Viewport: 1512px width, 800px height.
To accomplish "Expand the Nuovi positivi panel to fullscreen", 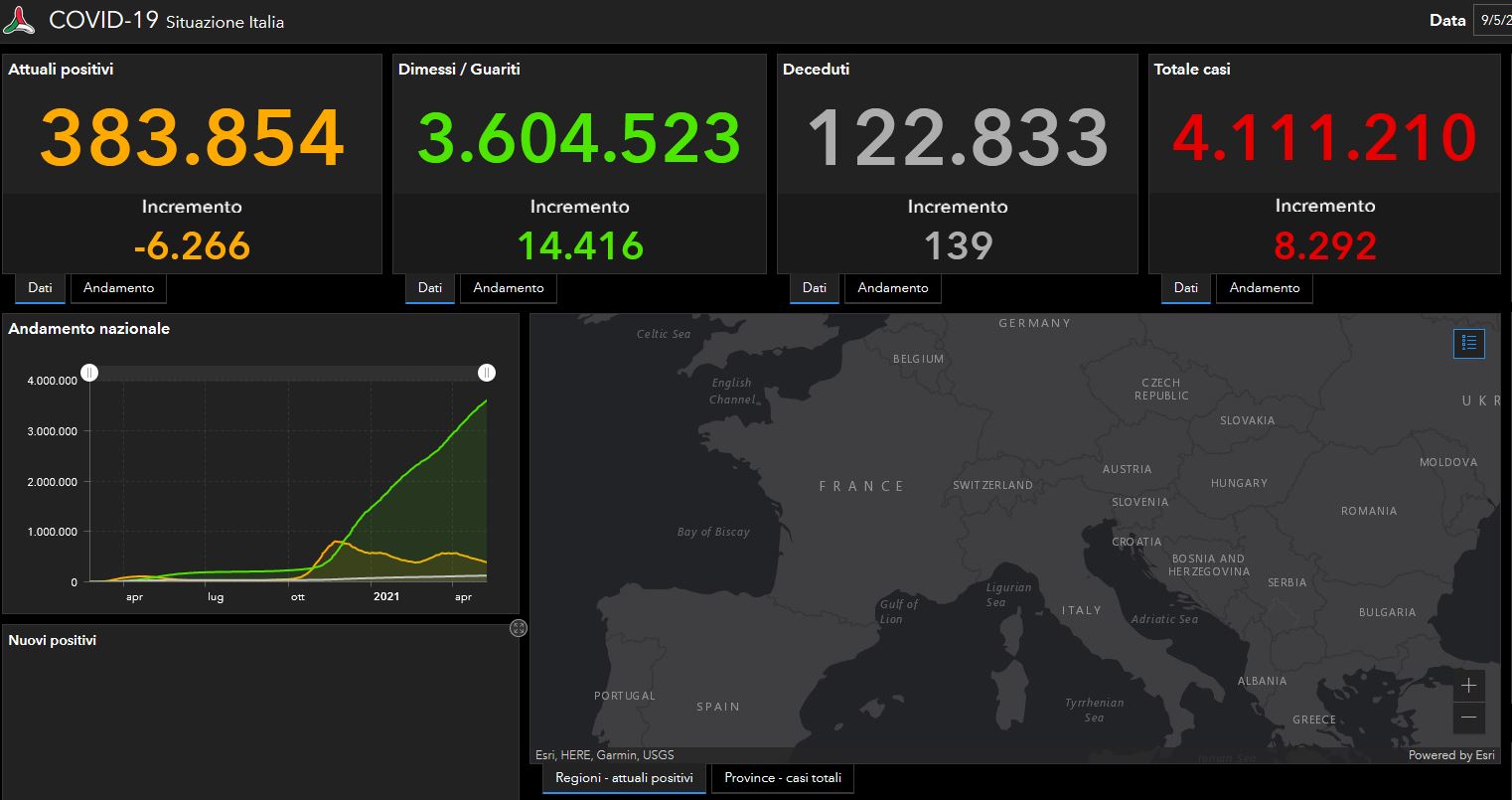I will 517,628.
